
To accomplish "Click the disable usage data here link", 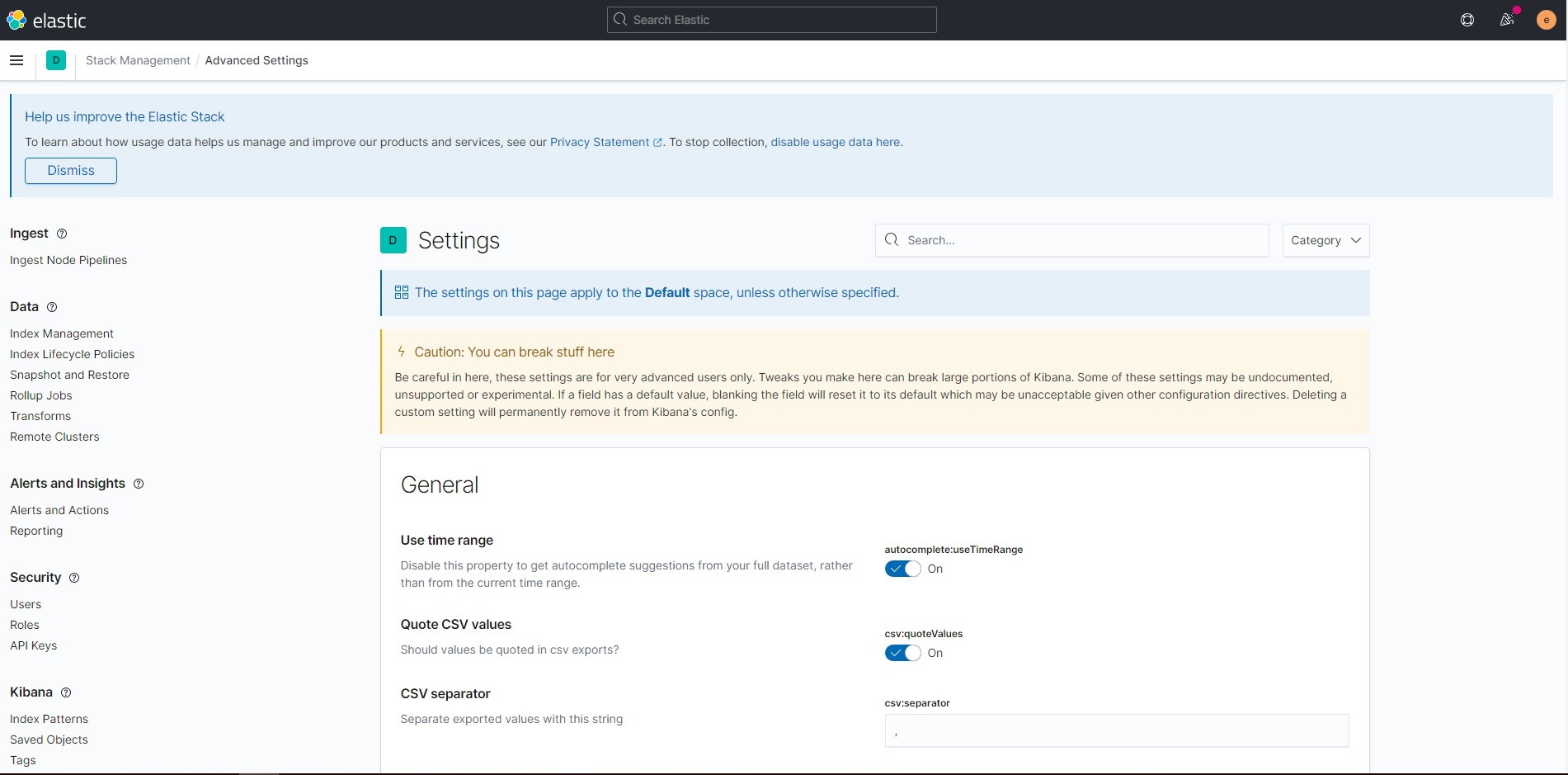I will coord(835,142).
